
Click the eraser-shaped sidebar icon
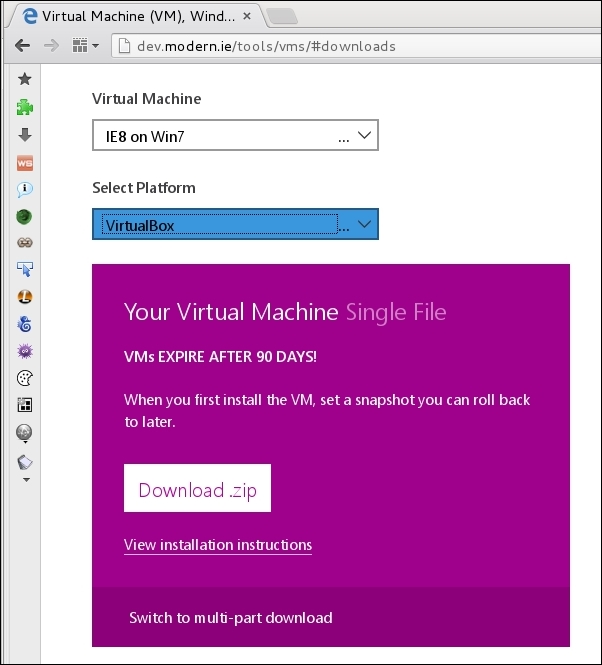pyautogui.click(x=25, y=462)
